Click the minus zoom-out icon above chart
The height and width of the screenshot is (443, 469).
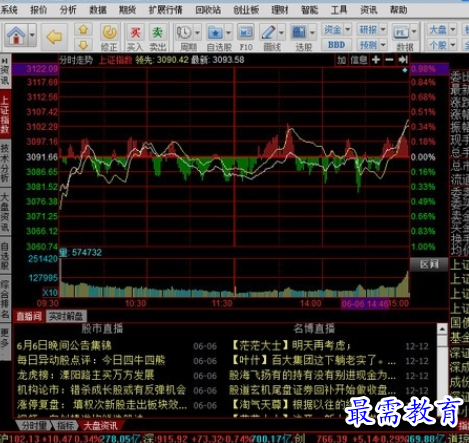pos(389,60)
